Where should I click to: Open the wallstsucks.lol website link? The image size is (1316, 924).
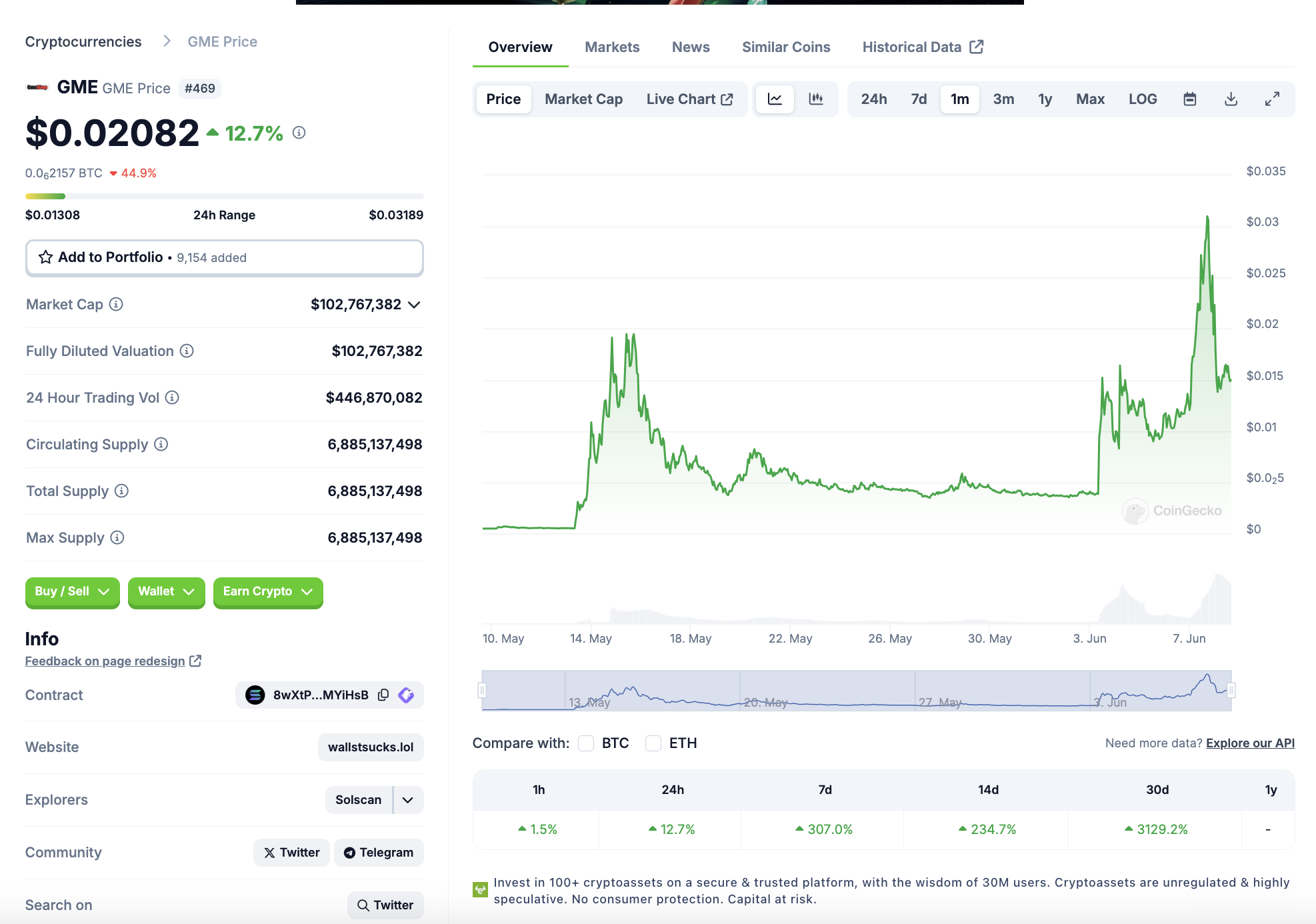click(x=371, y=747)
